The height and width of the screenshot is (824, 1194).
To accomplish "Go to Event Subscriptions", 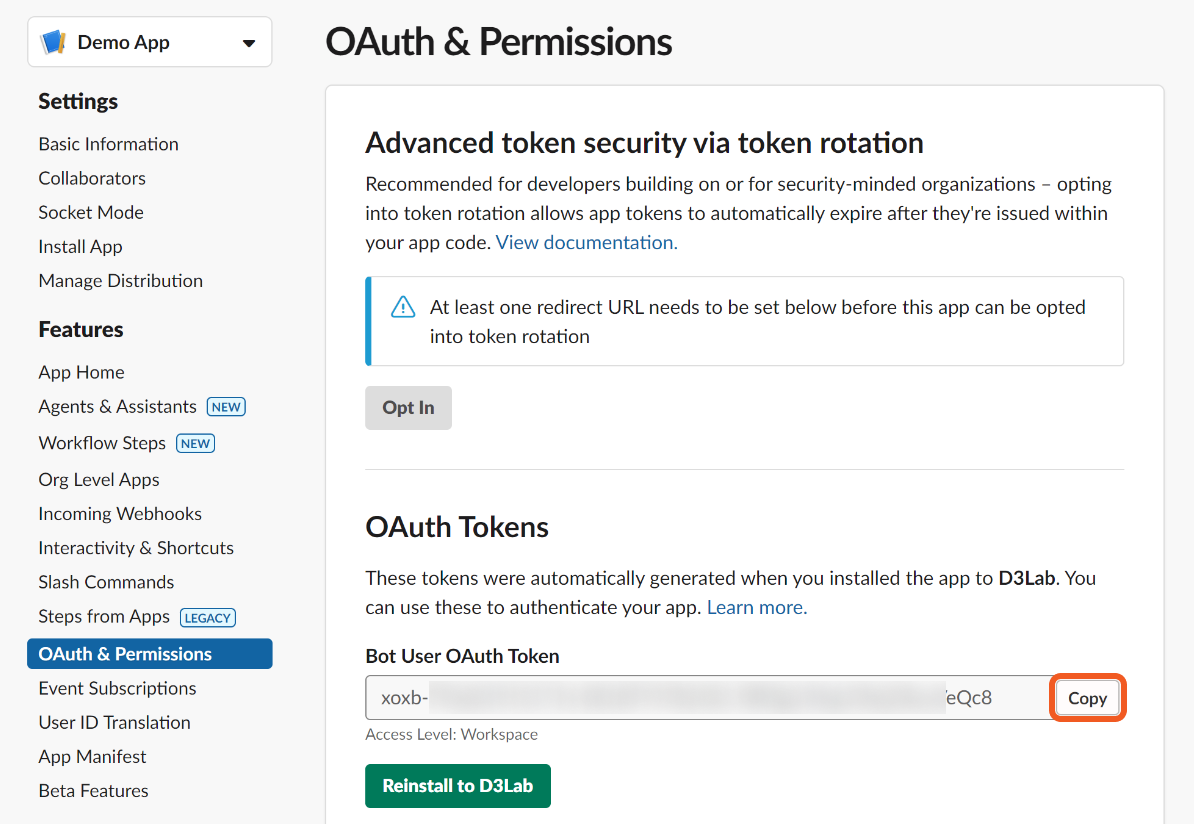I will pyautogui.click(x=117, y=688).
